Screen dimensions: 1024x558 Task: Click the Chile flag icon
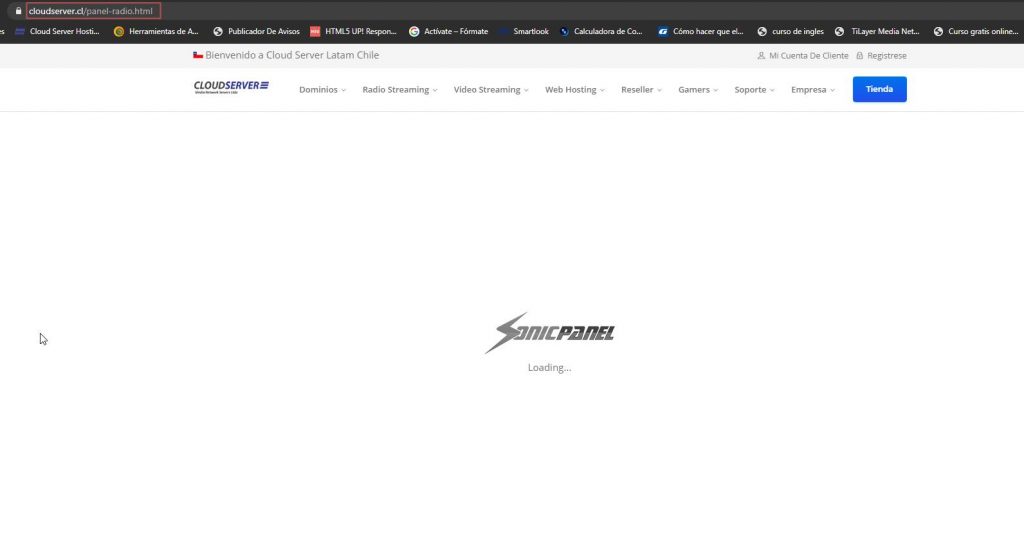(198, 56)
